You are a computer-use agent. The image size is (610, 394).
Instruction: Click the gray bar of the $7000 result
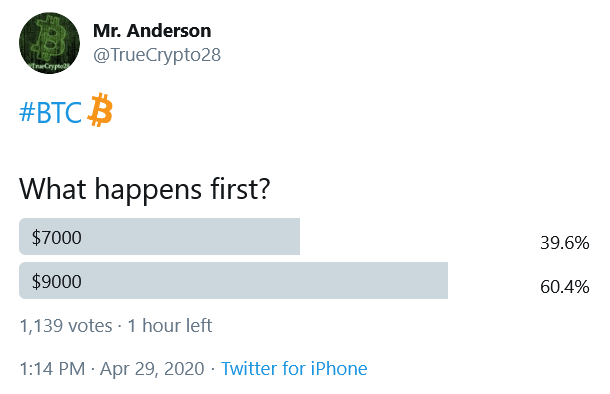point(160,236)
